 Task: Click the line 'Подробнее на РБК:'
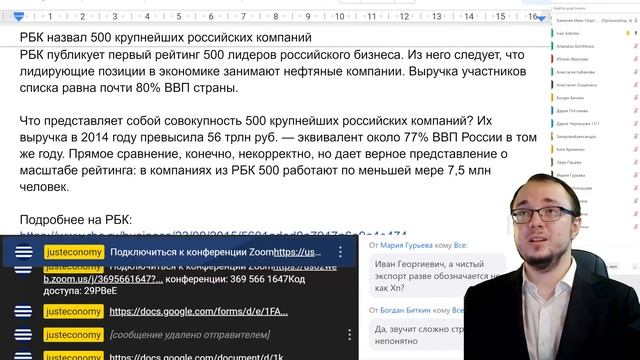click(76, 220)
